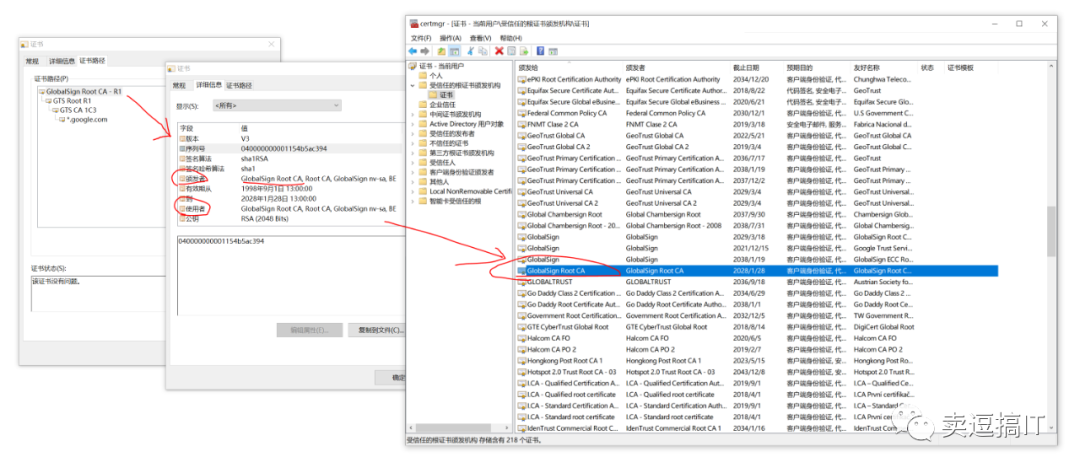The width and height of the screenshot is (1080, 473).
Task: Expand the 受信任的发布者 tree node
Action: (413, 134)
